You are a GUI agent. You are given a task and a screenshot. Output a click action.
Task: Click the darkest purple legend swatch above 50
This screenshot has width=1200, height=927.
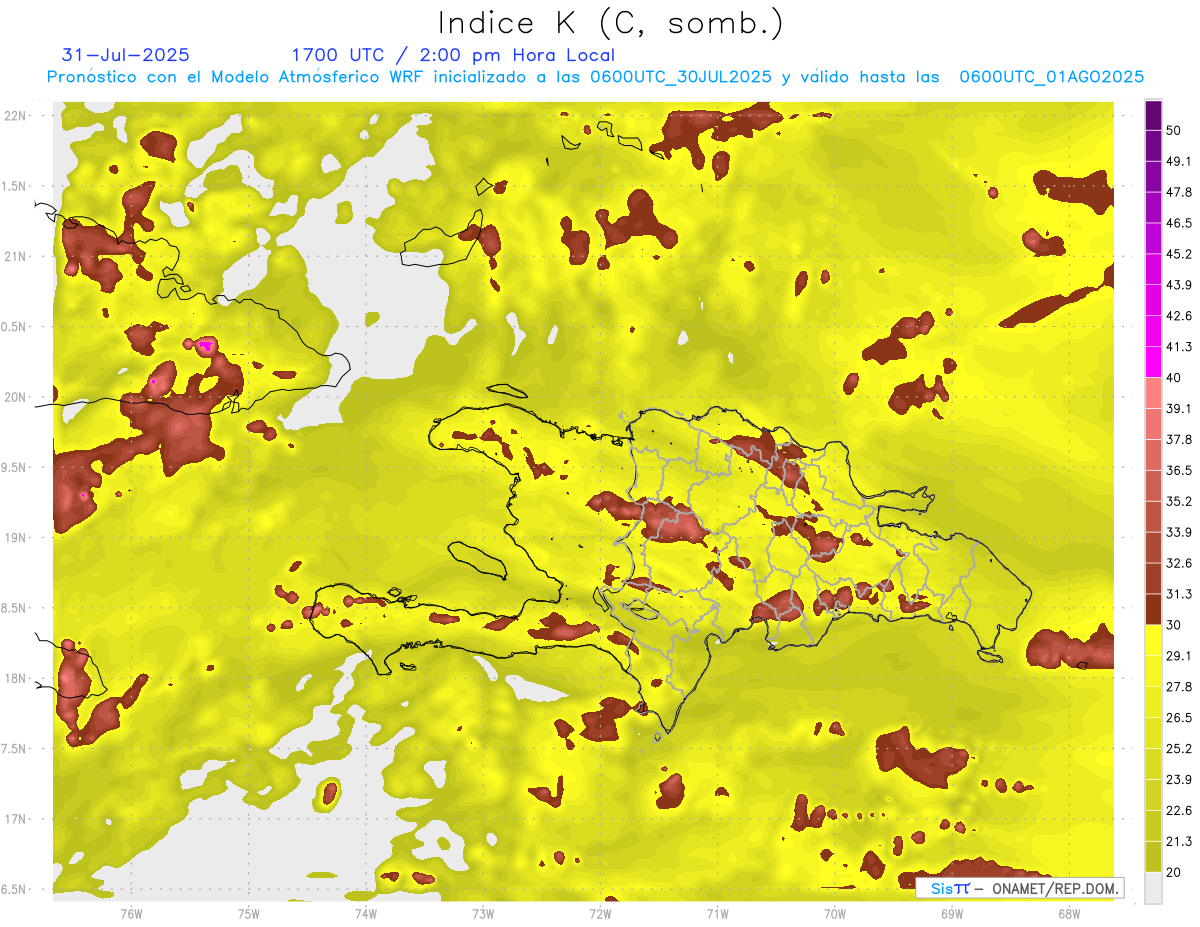1153,115
